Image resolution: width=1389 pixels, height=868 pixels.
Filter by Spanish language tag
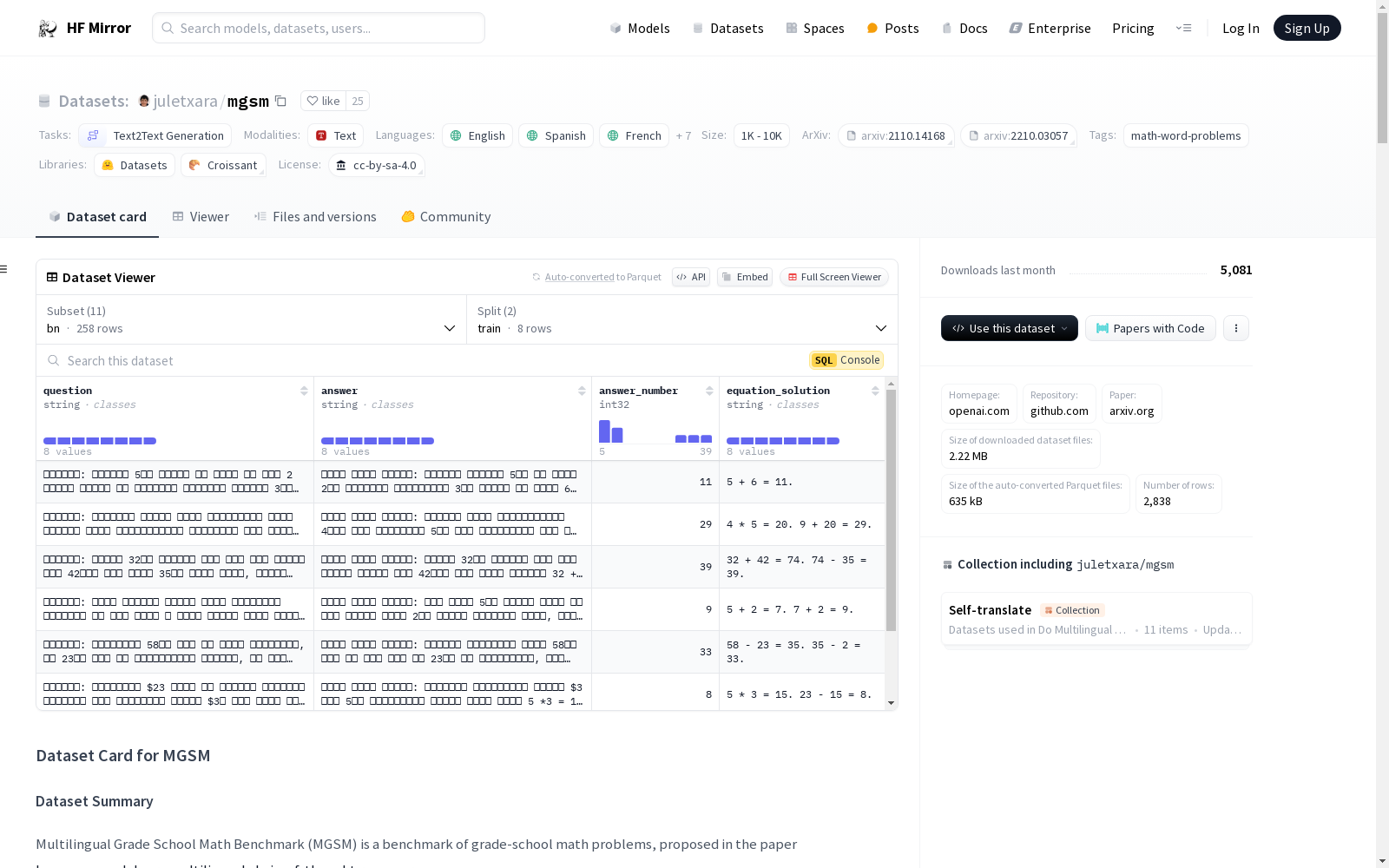pyautogui.click(x=556, y=135)
